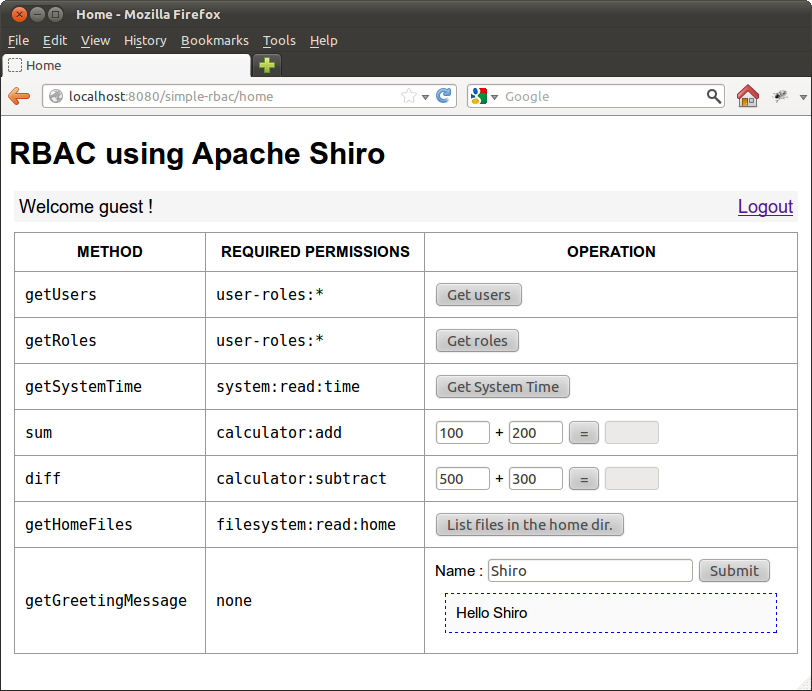Click the Google search engine icon
This screenshot has height=691, width=812.
pyautogui.click(x=479, y=96)
